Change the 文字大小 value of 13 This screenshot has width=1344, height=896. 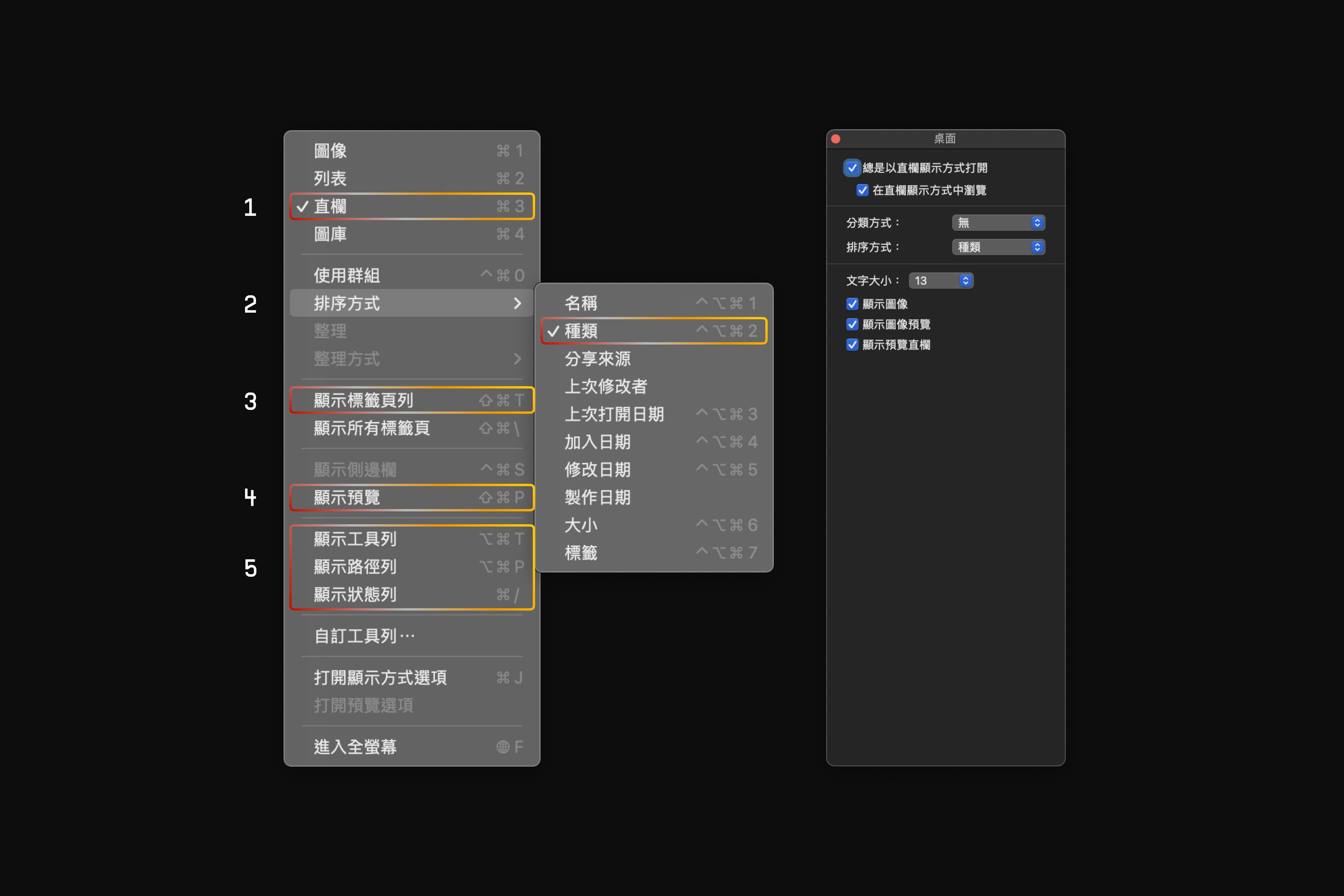pyautogui.click(x=941, y=280)
